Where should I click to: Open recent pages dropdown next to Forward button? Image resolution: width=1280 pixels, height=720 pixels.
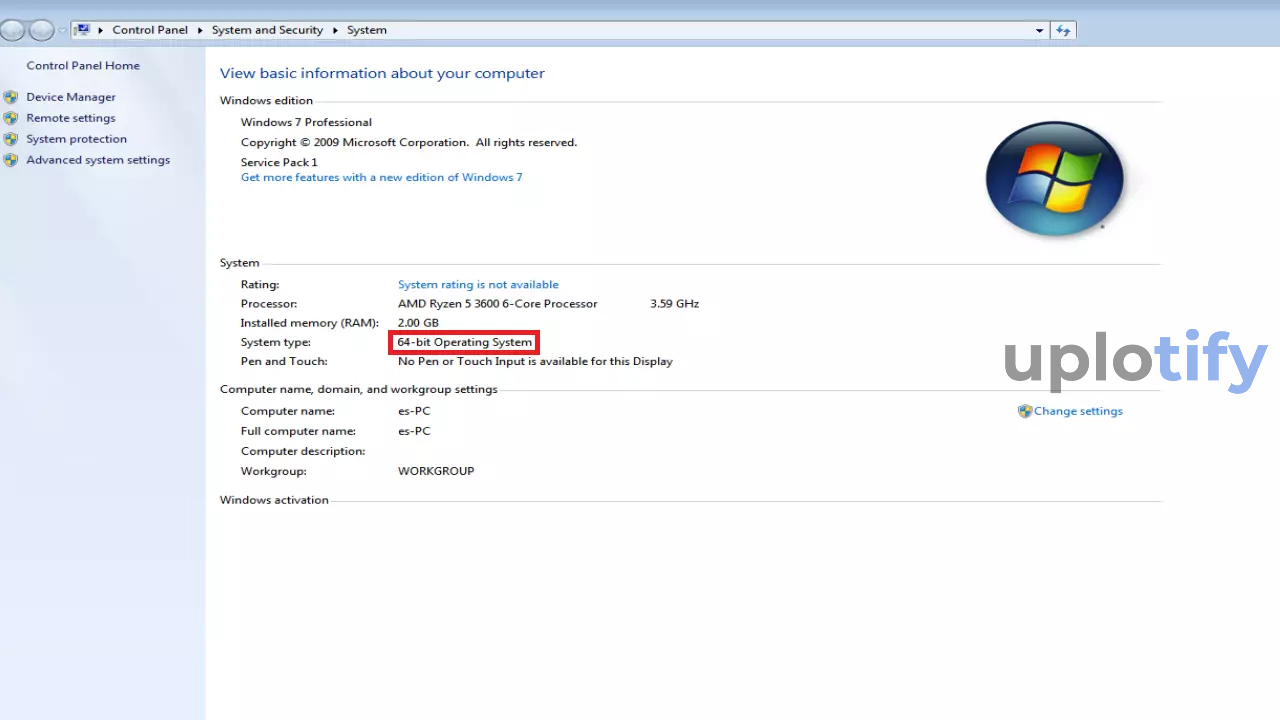(x=62, y=30)
